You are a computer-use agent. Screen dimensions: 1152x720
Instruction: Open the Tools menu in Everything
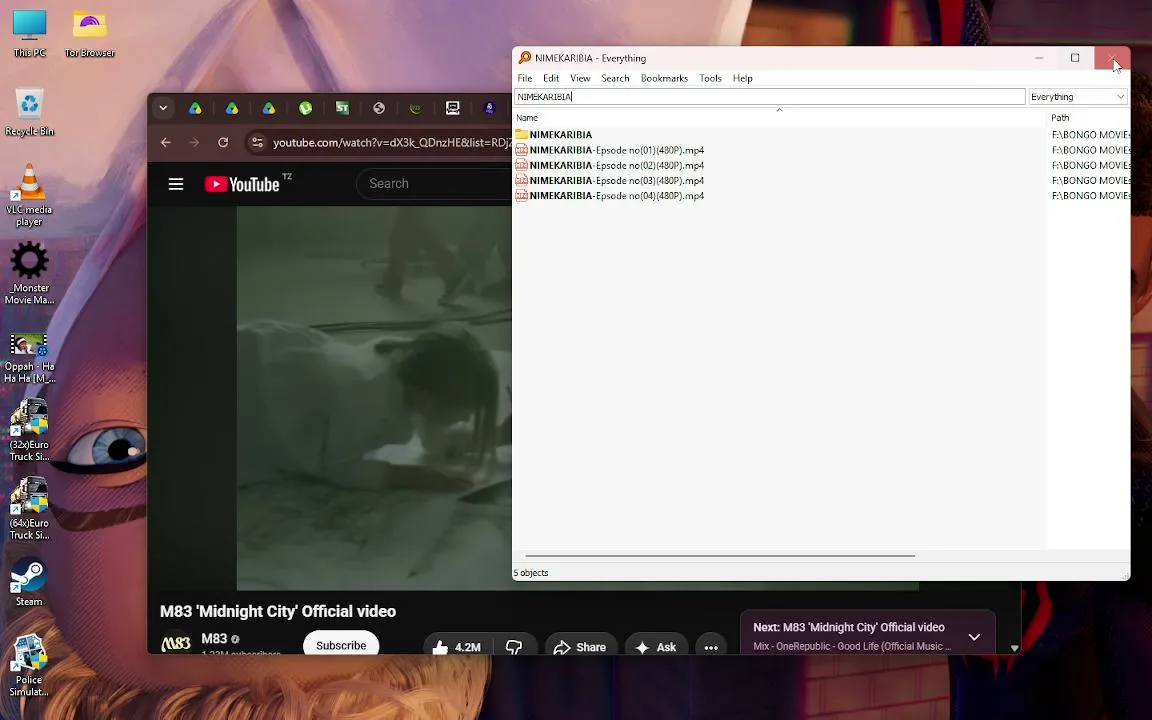pyautogui.click(x=710, y=78)
